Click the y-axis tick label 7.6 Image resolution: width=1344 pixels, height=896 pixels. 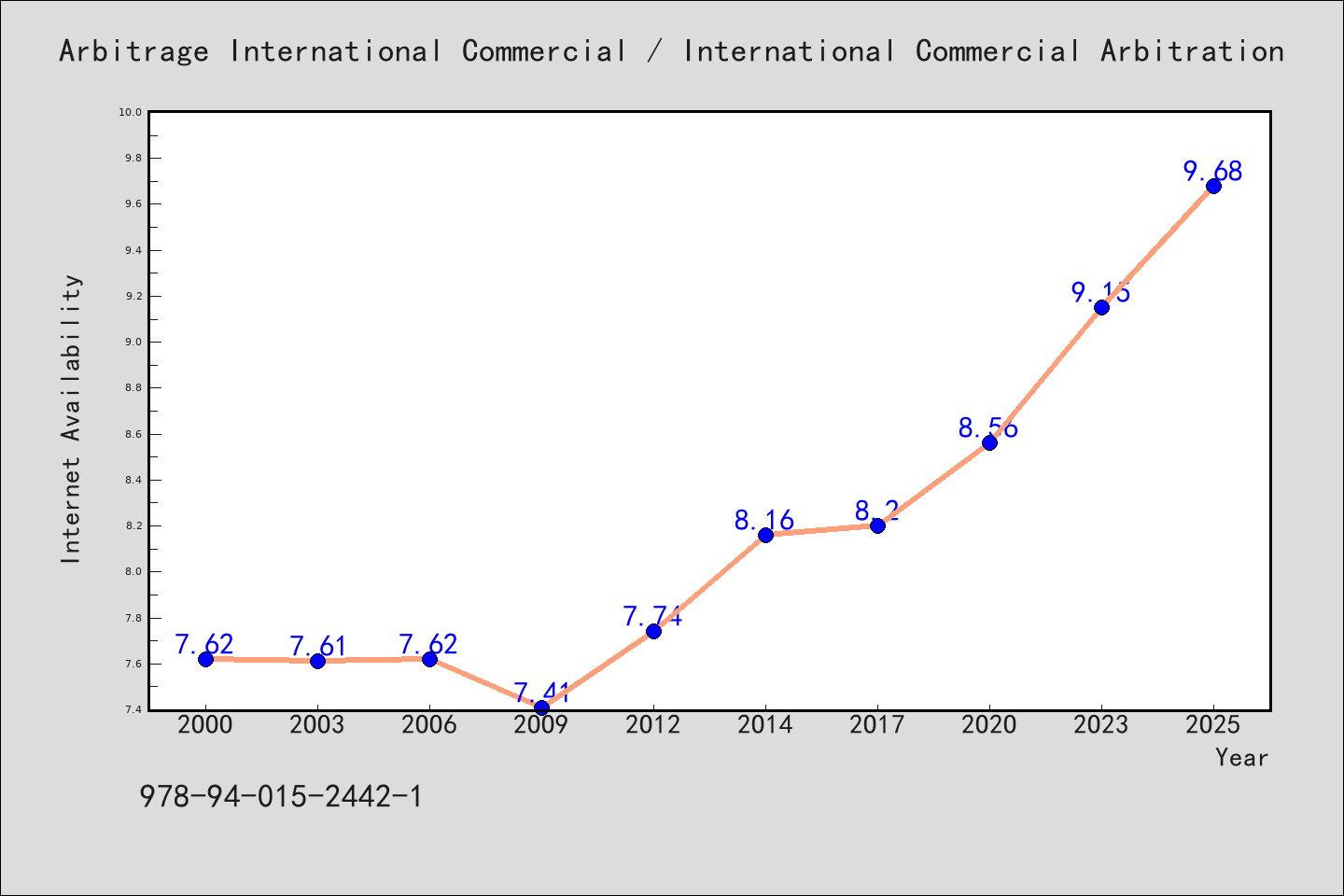click(133, 664)
